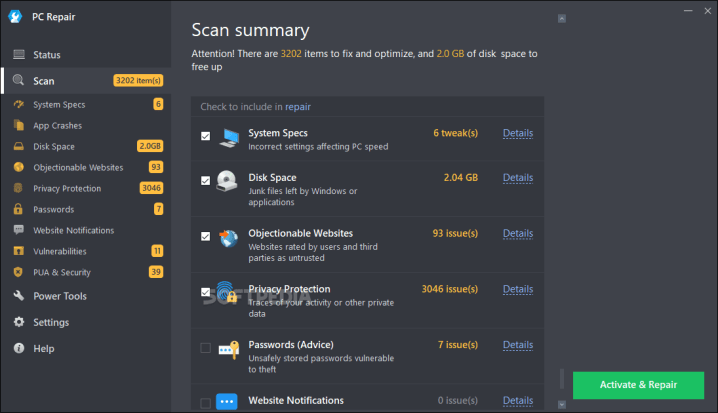Click the Vulnerabilities sidebar icon
Screen dimensions: 718x413
coord(18,251)
